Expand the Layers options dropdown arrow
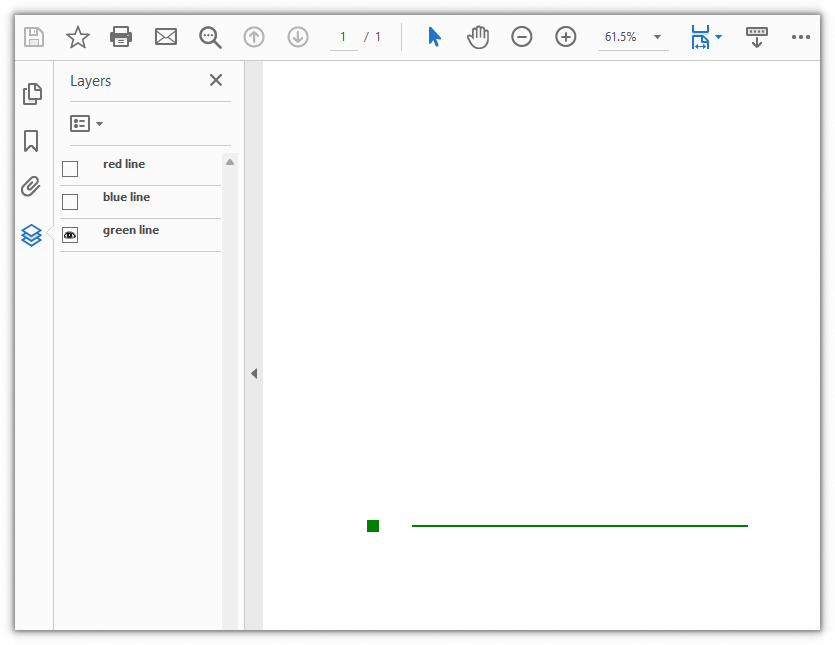This screenshot has width=835, height=645. (99, 124)
